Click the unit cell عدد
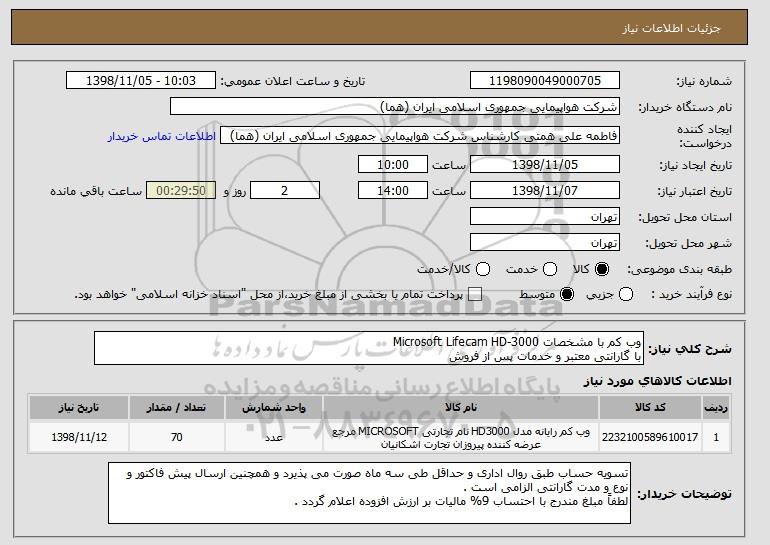This screenshot has width=770, height=545. click(x=274, y=437)
